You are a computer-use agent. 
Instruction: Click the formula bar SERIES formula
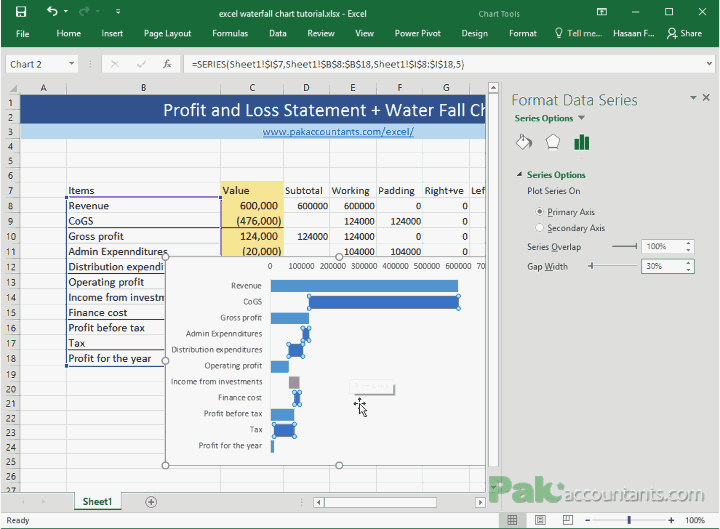[x=328, y=64]
